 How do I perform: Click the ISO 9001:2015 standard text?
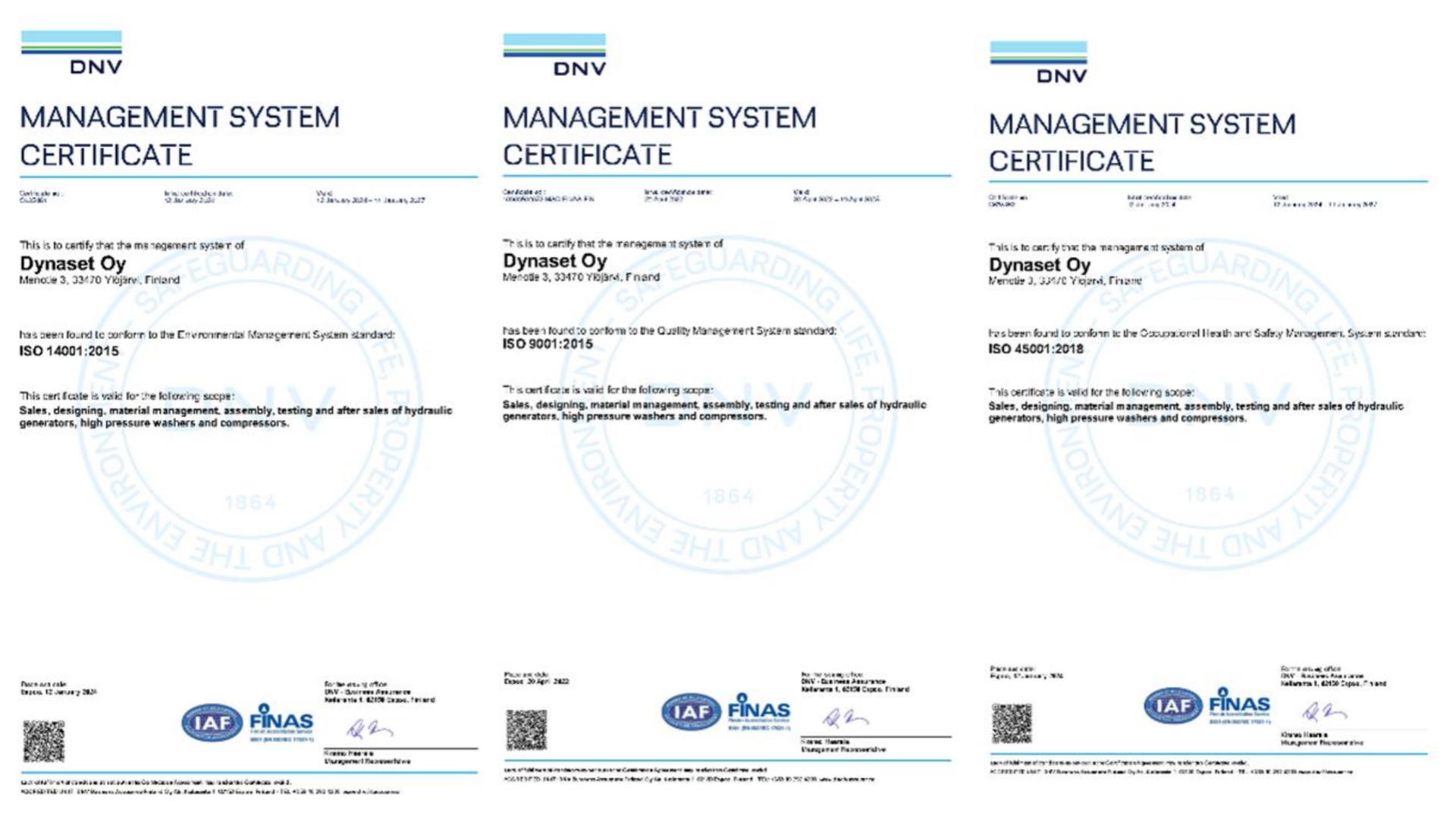[548, 344]
